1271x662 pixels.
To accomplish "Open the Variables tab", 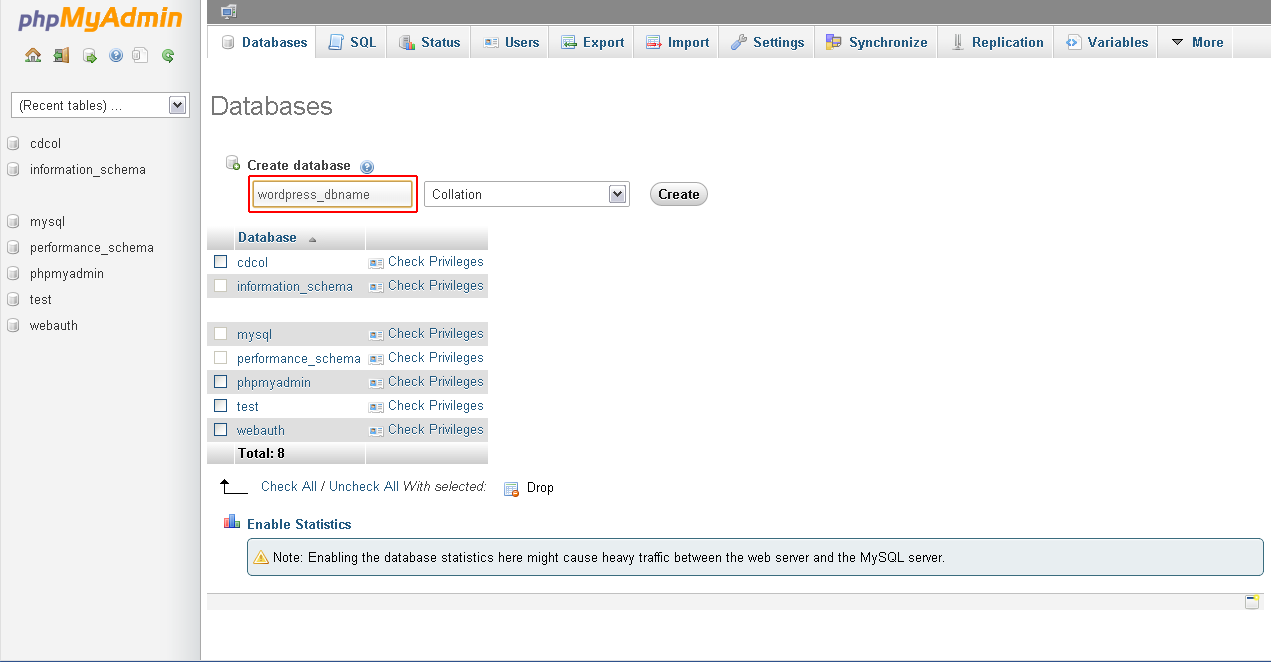I will click(1106, 42).
